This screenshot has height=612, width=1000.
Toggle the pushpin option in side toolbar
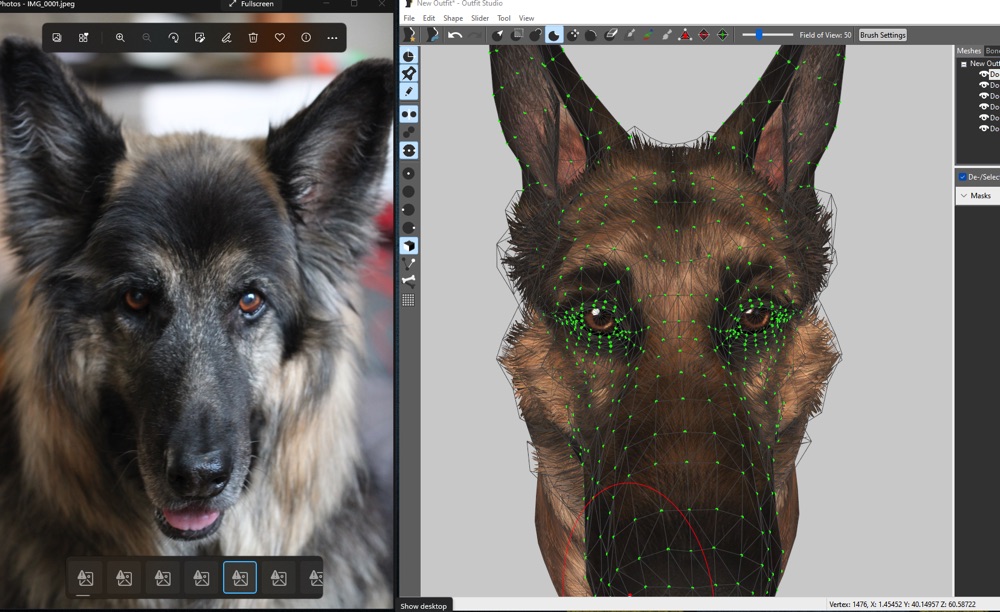tap(409, 74)
